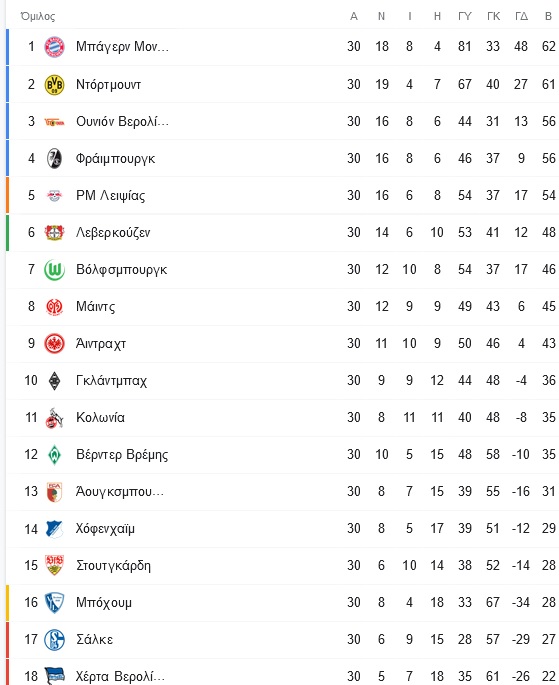Click the Β points column header
Image resolution: width=559 pixels, height=685 pixels.
click(549, 16)
